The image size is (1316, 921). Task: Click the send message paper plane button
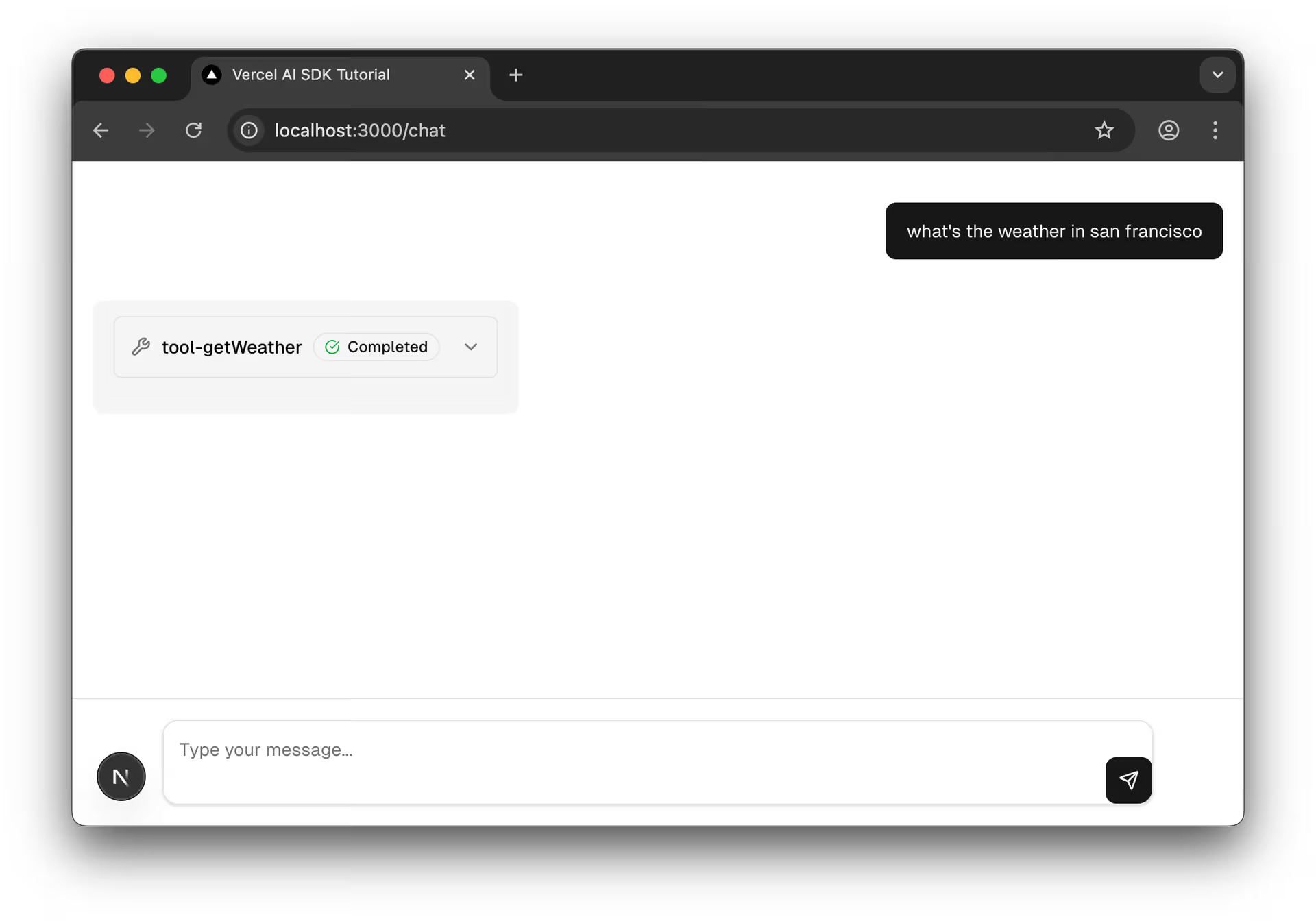[x=1128, y=780]
